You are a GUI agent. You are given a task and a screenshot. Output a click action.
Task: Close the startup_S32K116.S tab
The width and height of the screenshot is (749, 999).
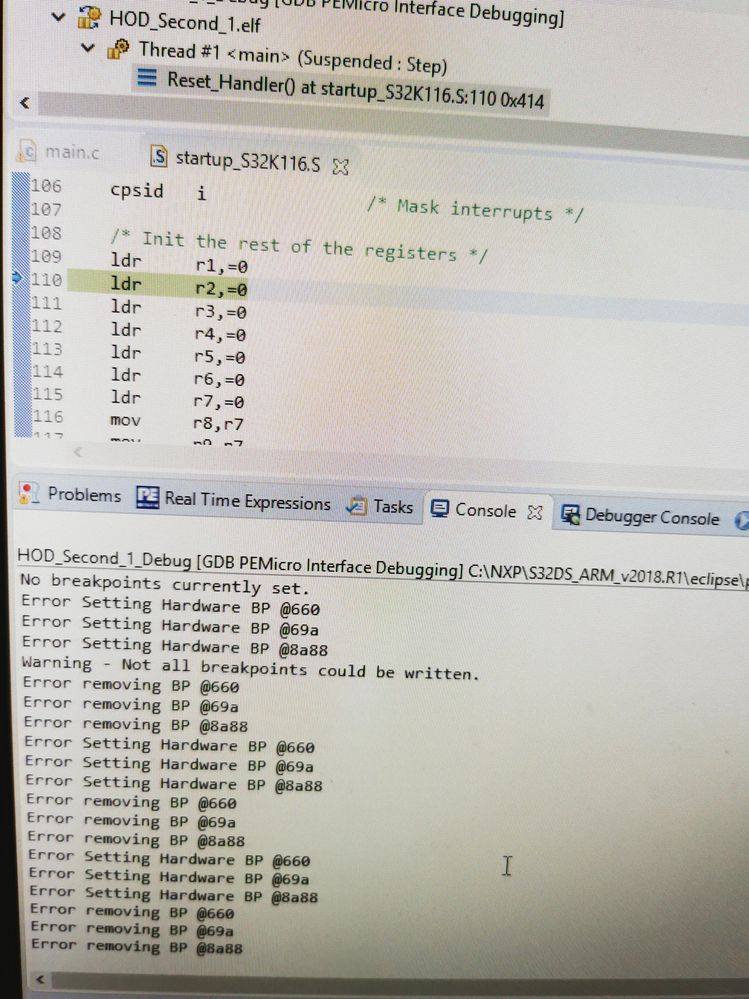(341, 167)
